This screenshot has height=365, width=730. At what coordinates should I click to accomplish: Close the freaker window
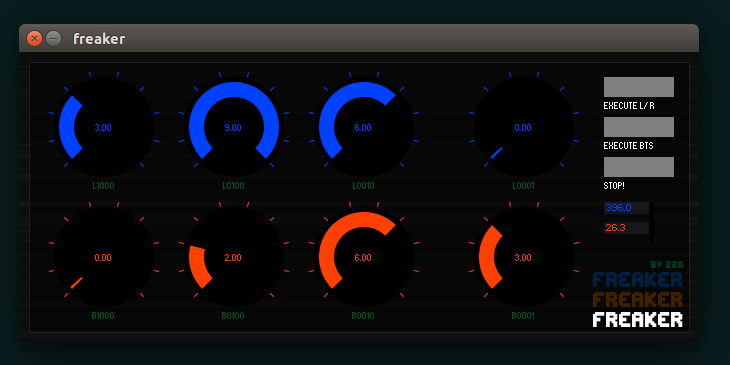click(x=34, y=38)
